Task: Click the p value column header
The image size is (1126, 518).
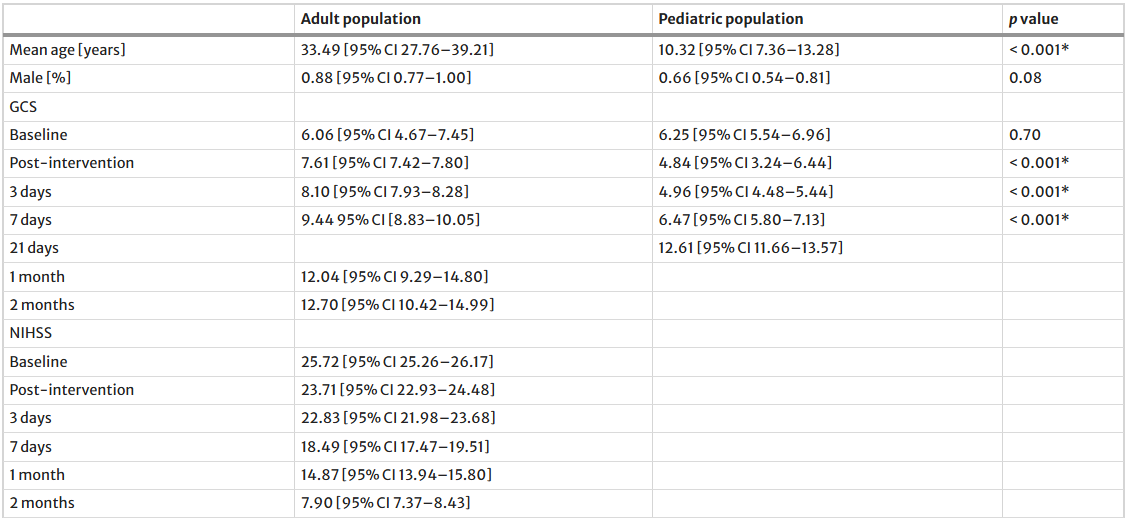Action: click(x=1033, y=19)
